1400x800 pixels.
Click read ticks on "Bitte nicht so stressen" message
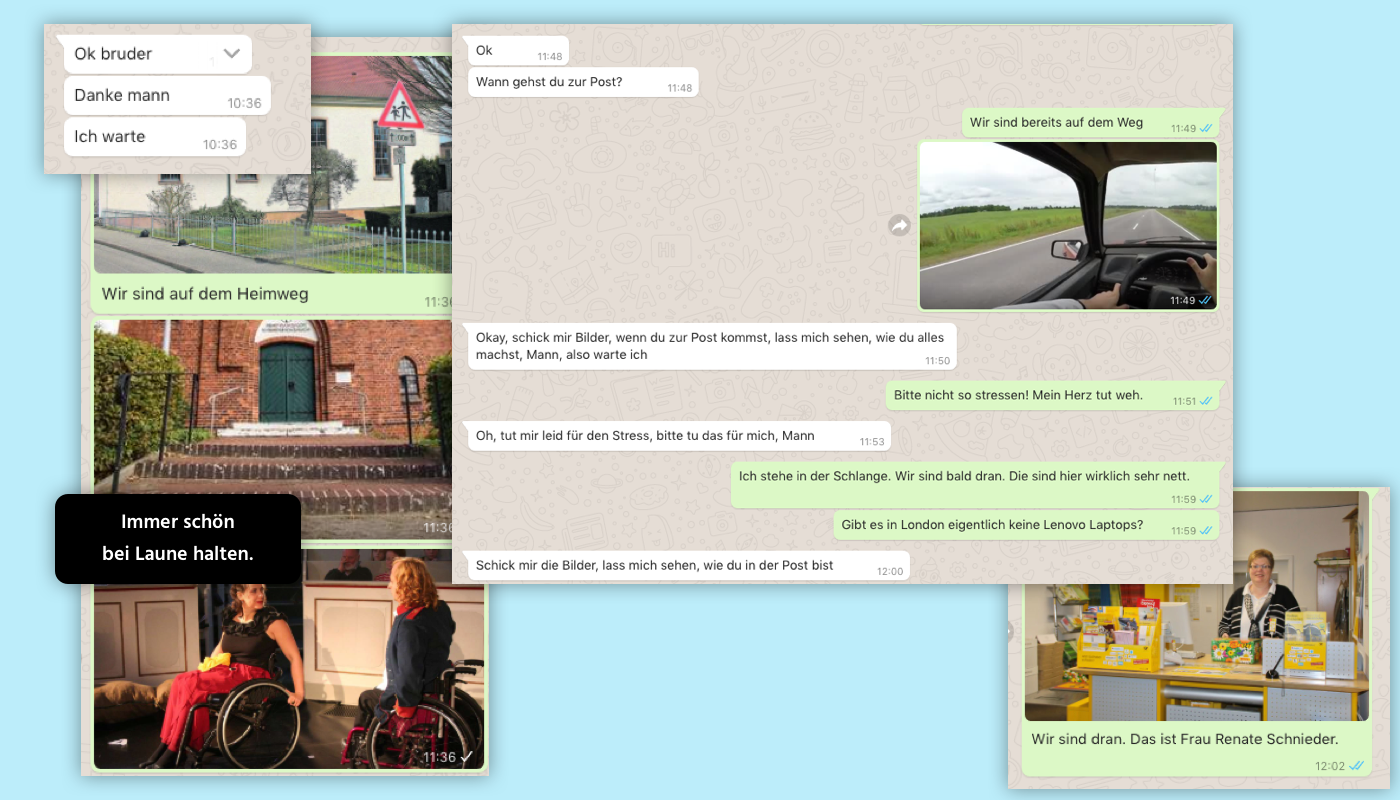(1206, 401)
